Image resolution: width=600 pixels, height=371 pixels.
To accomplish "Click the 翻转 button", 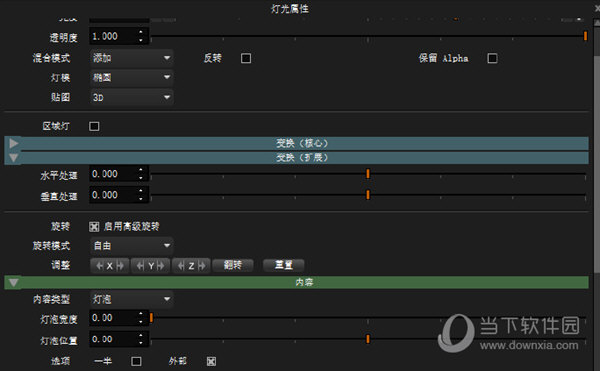I will click(x=233, y=265).
